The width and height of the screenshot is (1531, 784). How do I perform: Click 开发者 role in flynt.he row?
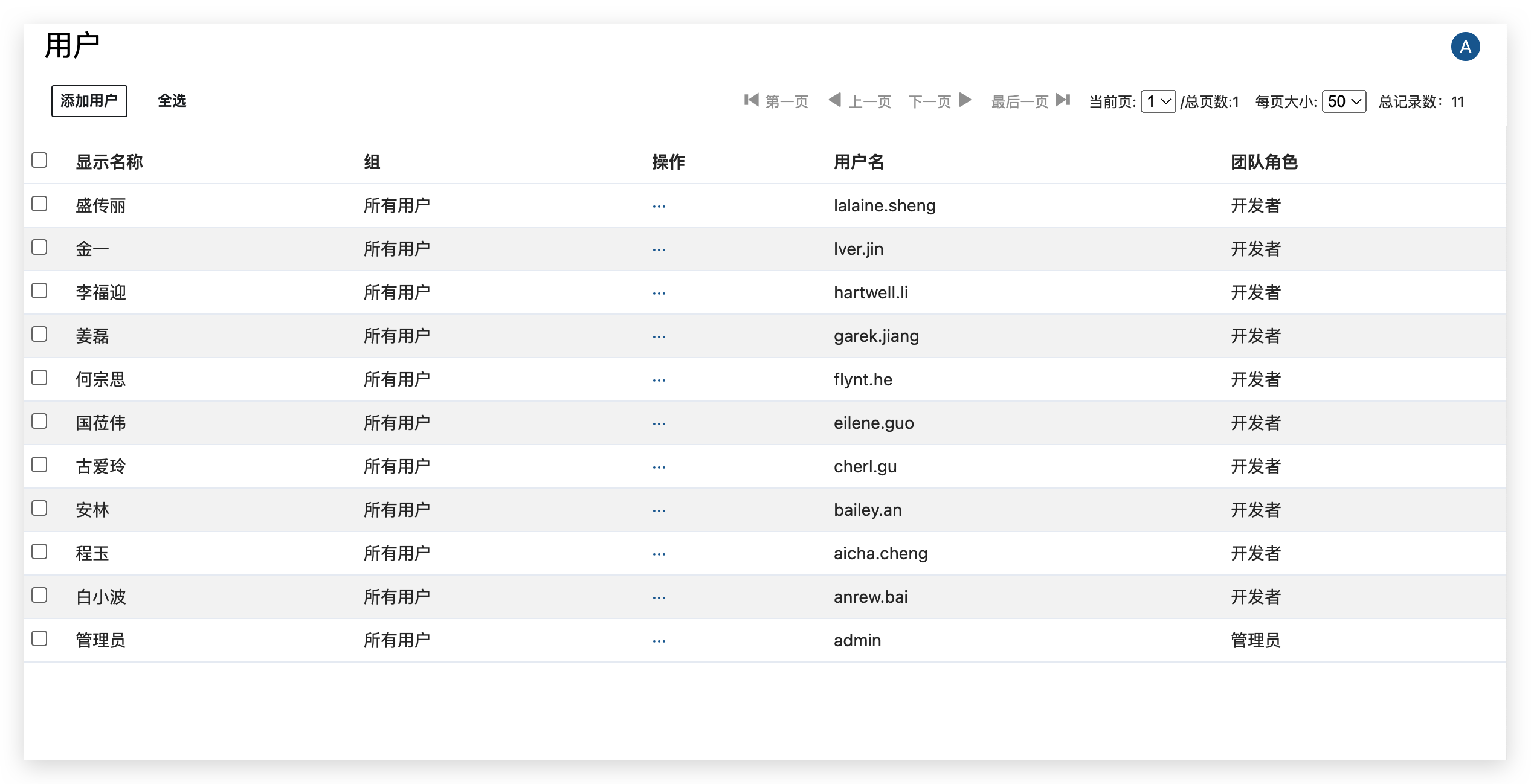pos(1256,380)
